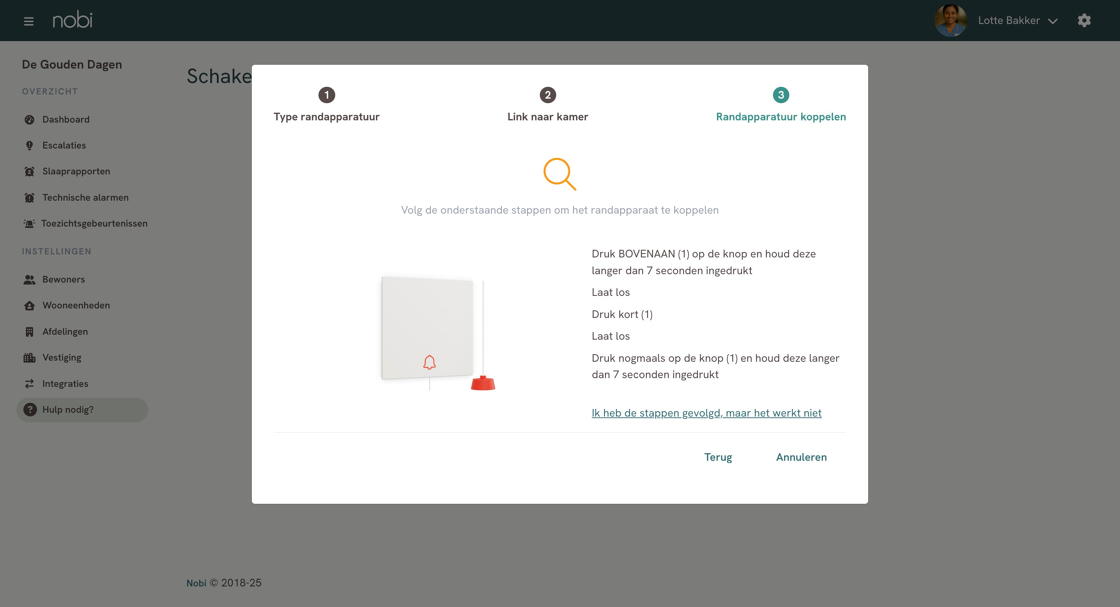Click the settings gear icon
Viewport: 1120px width, 607px height.
point(1084,20)
